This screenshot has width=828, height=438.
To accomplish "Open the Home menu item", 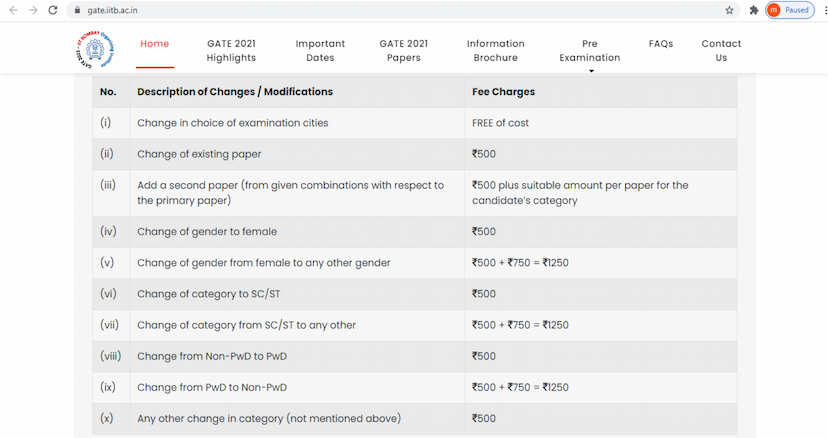I will point(155,44).
